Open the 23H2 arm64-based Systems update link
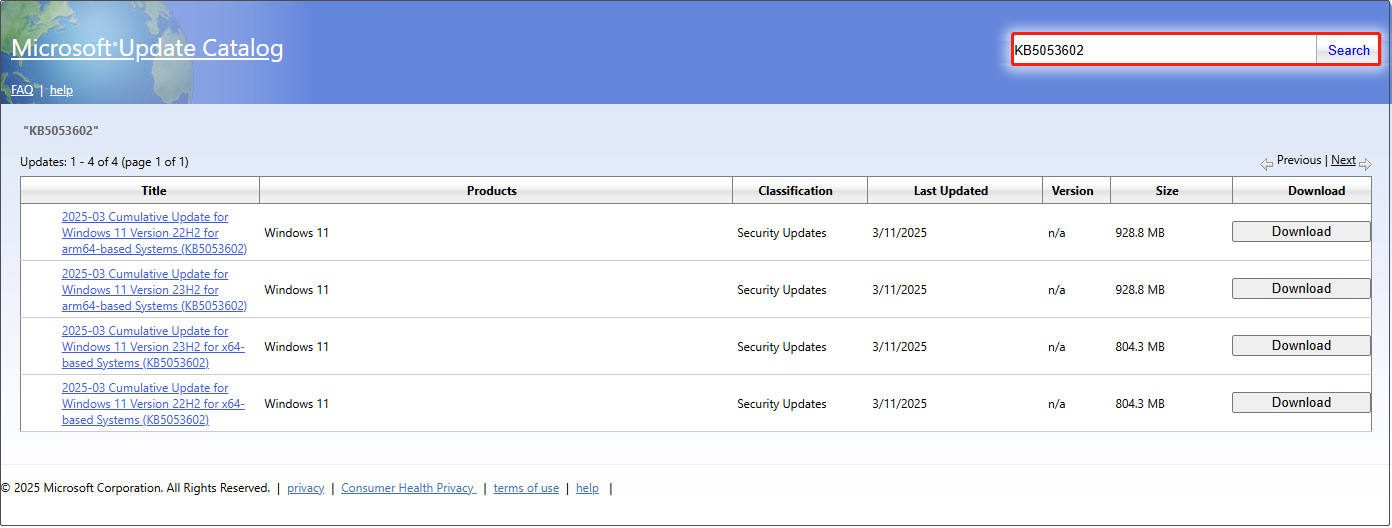This screenshot has height=528, width=1392. point(154,290)
